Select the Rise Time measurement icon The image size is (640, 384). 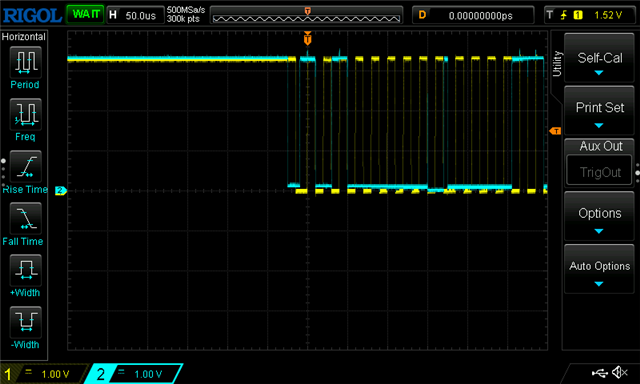[x=25, y=166]
